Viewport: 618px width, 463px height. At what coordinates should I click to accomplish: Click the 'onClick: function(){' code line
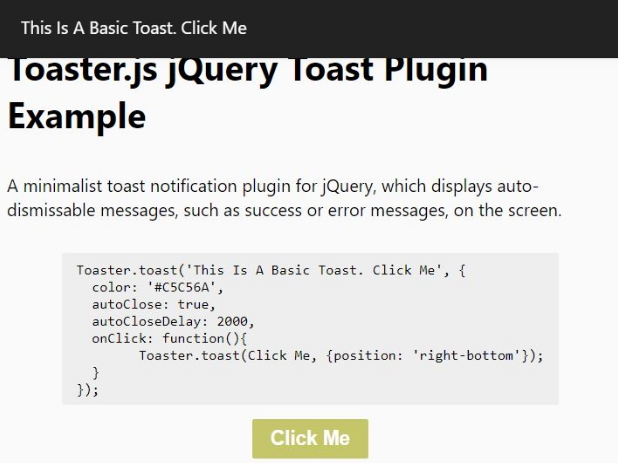pos(169,338)
